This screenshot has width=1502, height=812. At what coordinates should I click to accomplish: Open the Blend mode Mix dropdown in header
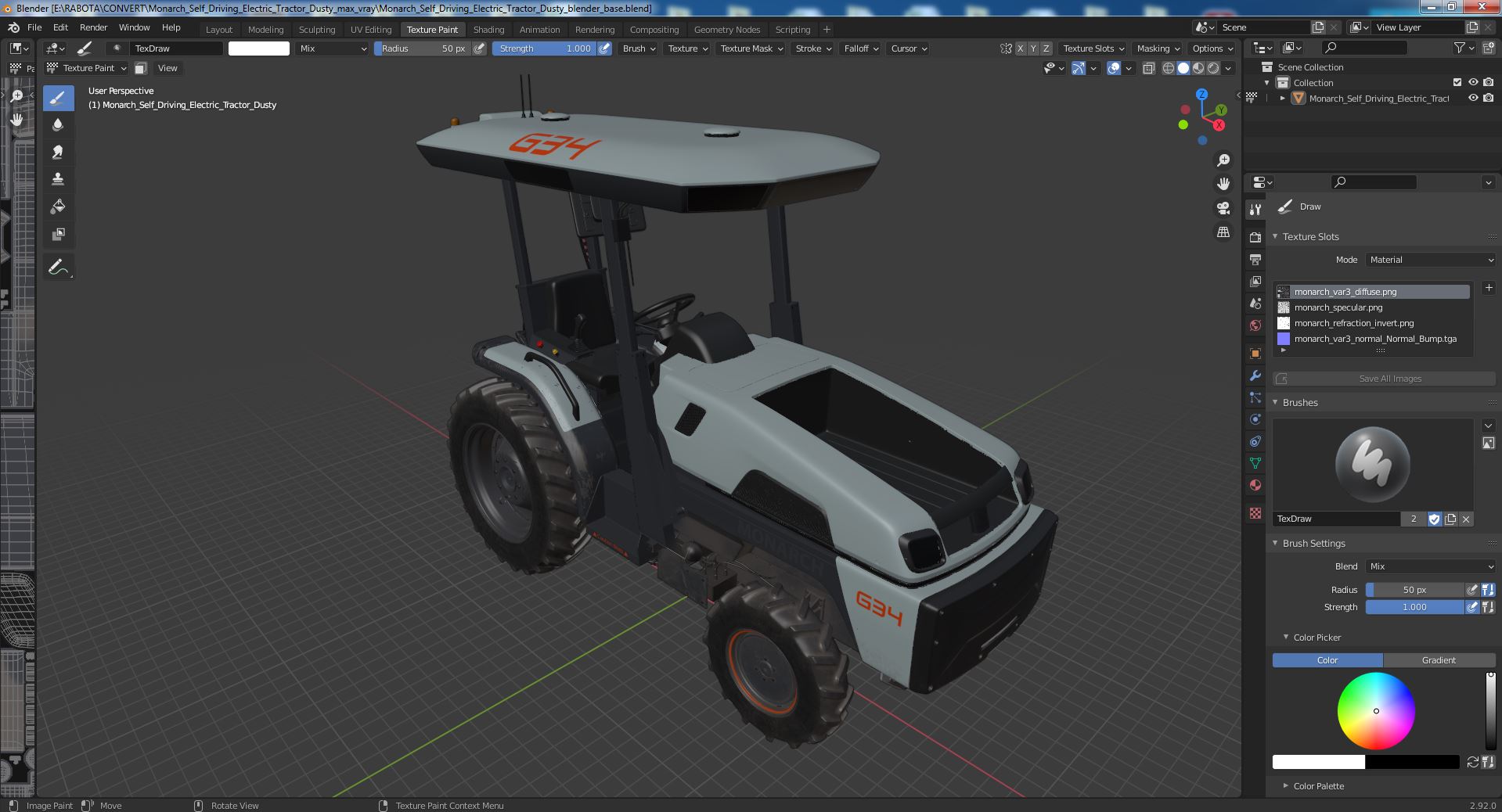point(333,49)
